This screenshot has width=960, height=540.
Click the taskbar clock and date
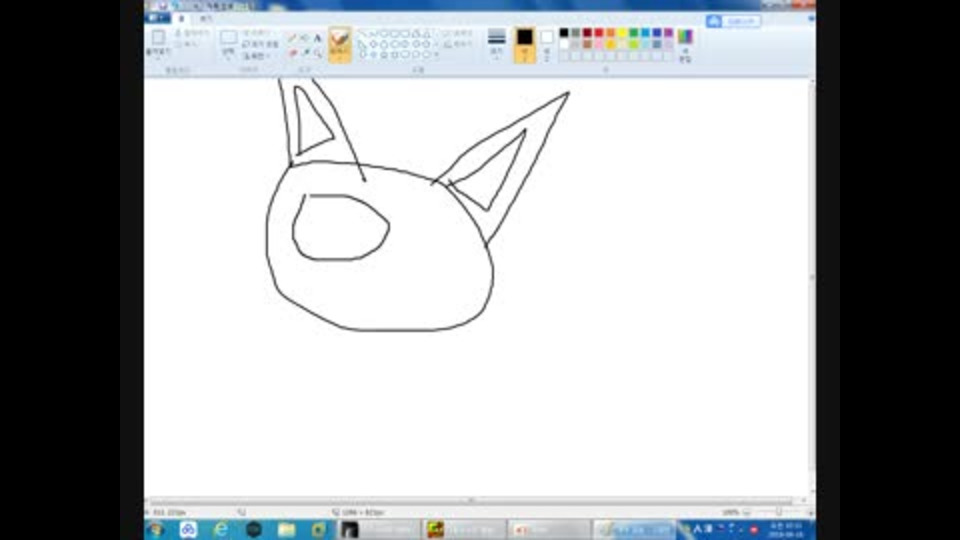tap(786, 530)
